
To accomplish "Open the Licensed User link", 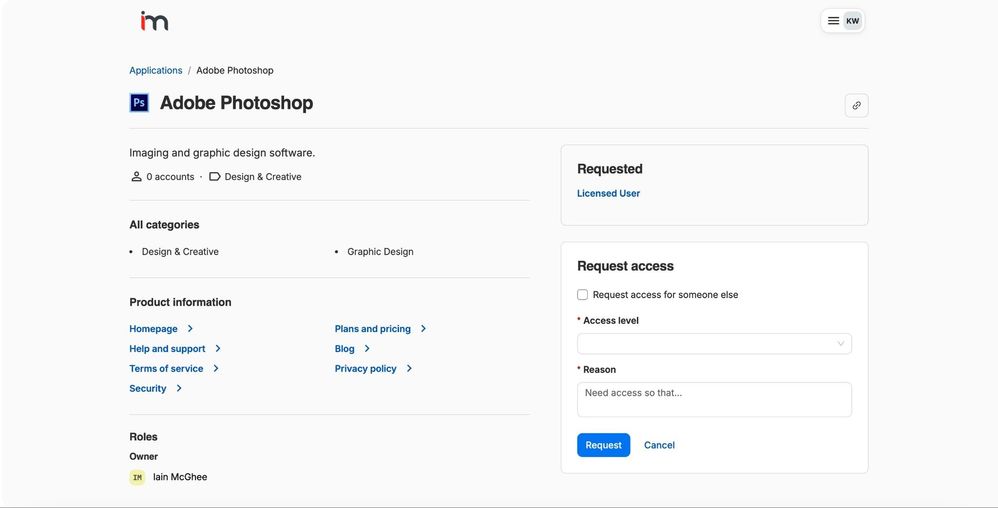I will [x=608, y=194].
